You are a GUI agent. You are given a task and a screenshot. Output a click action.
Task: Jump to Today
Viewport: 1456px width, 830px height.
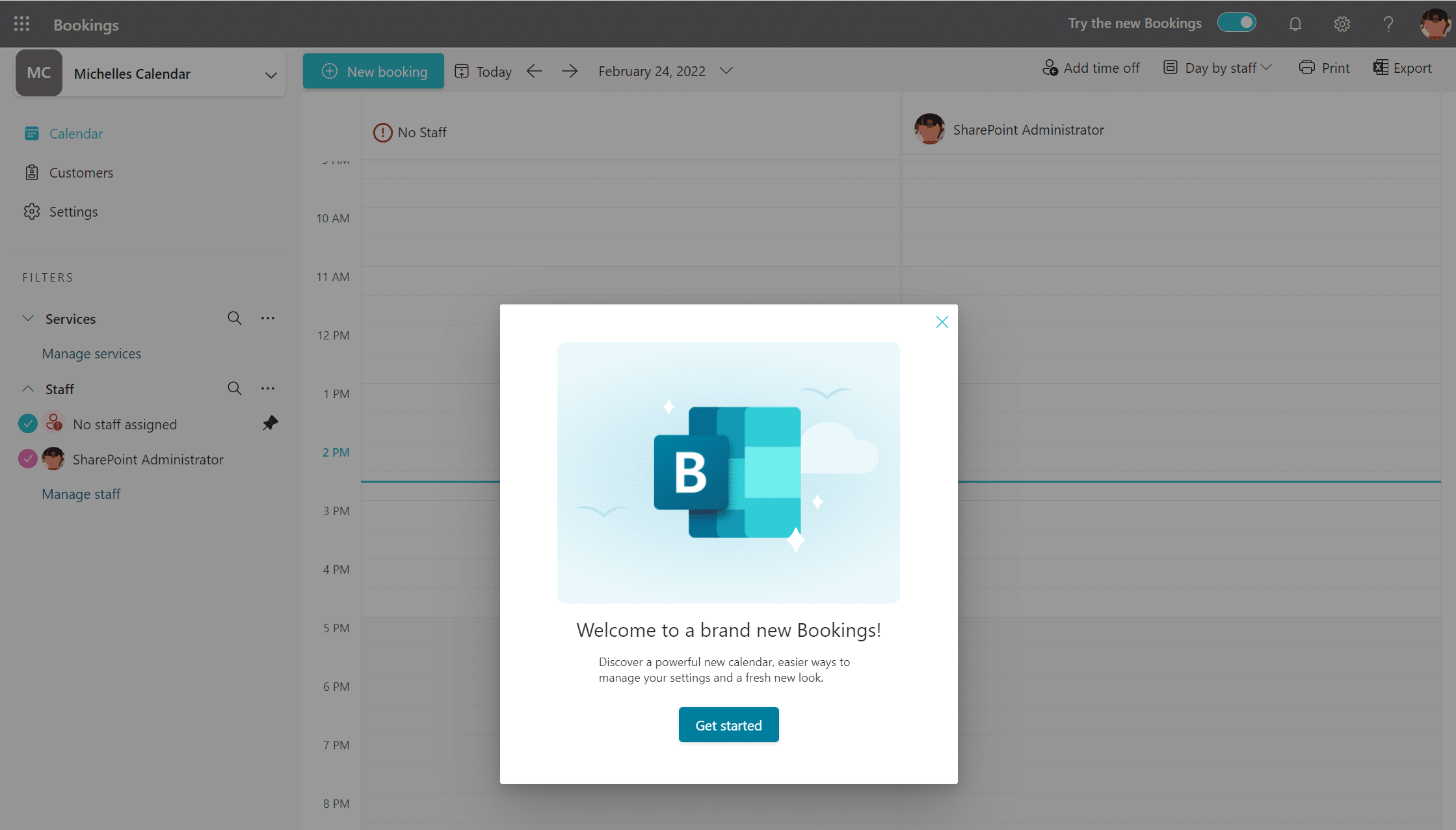[483, 71]
